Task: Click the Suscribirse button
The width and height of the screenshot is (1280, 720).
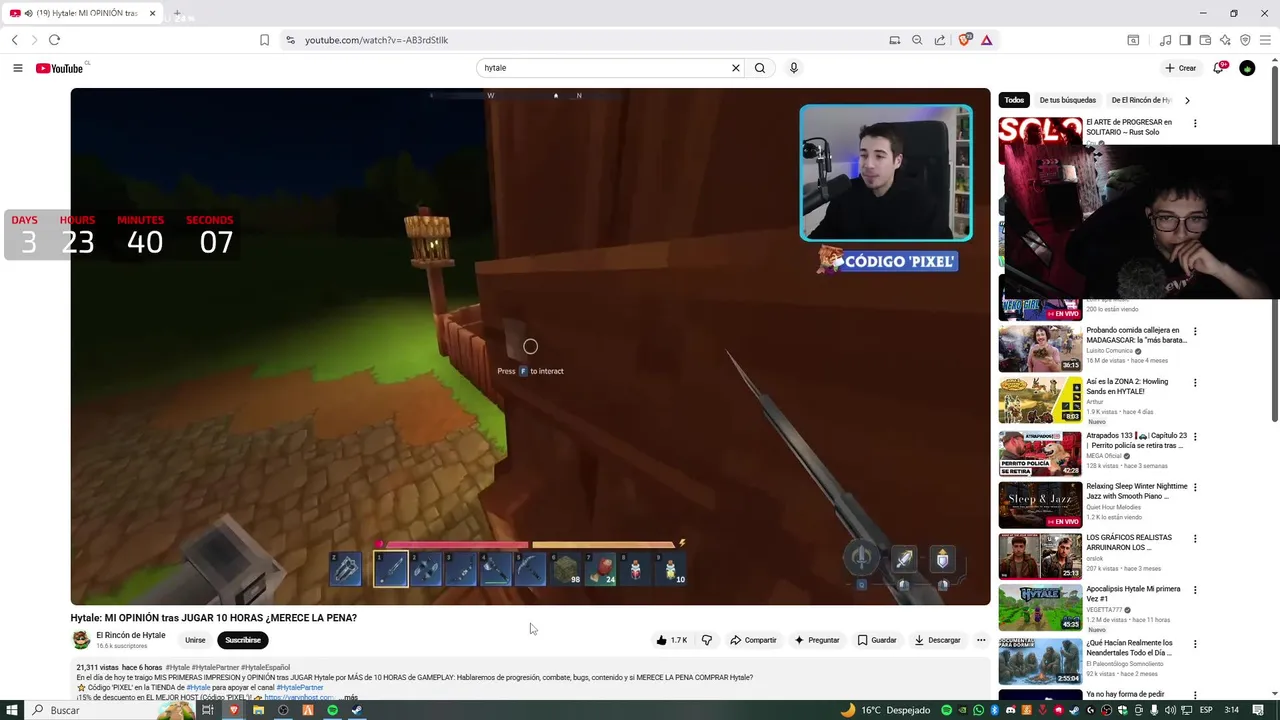Action: (x=243, y=640)
